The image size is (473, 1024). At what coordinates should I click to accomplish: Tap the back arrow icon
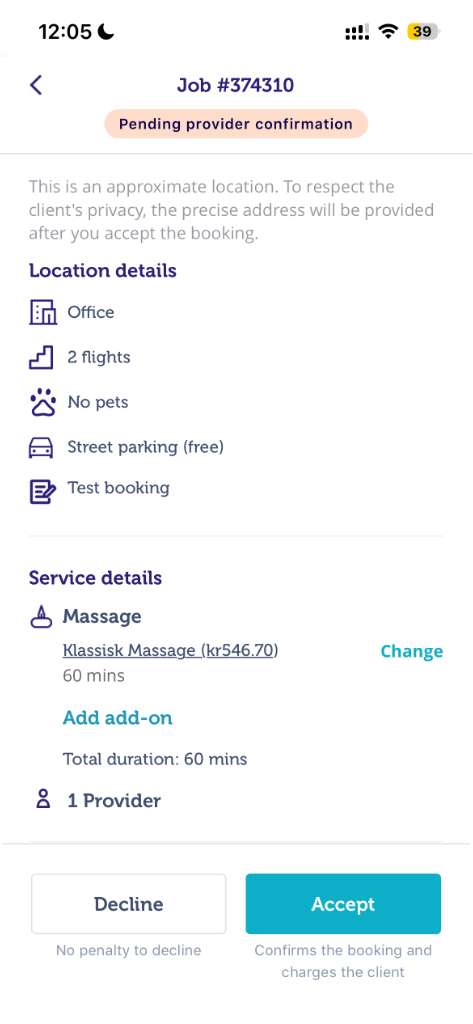[x=36, y=85]
